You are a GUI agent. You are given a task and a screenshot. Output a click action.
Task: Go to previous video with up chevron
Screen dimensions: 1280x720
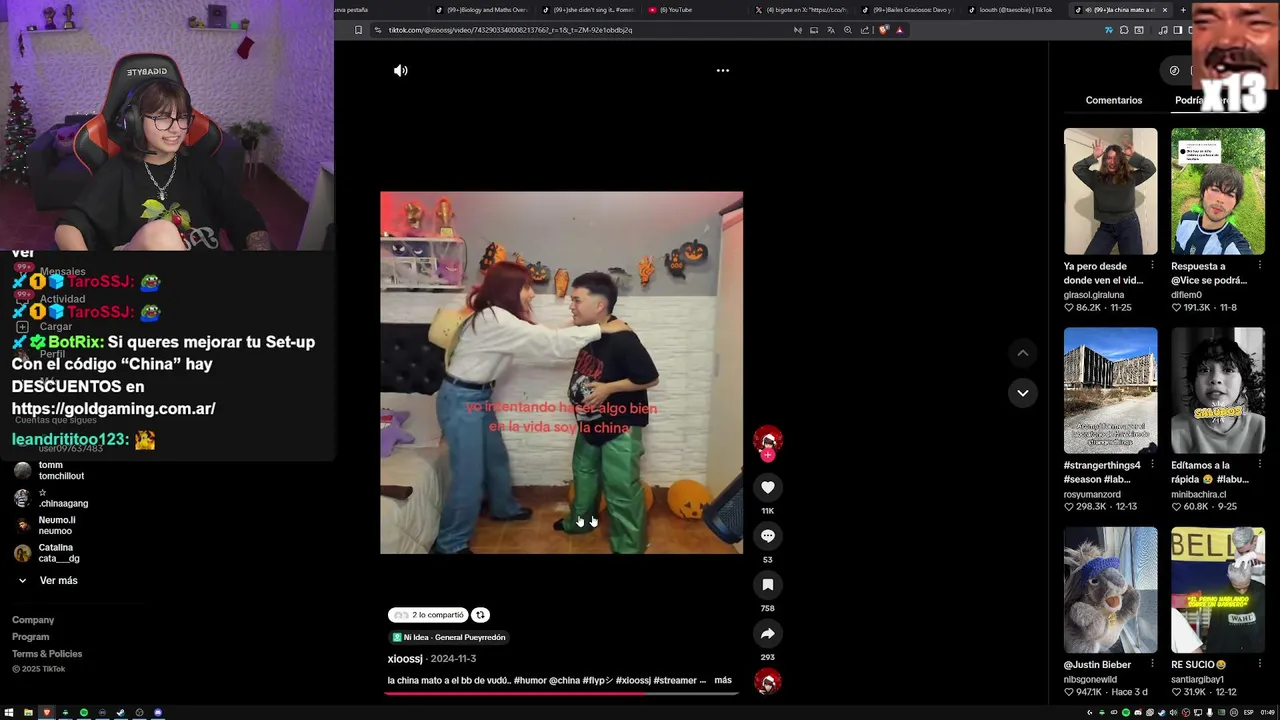[1022, 353]
